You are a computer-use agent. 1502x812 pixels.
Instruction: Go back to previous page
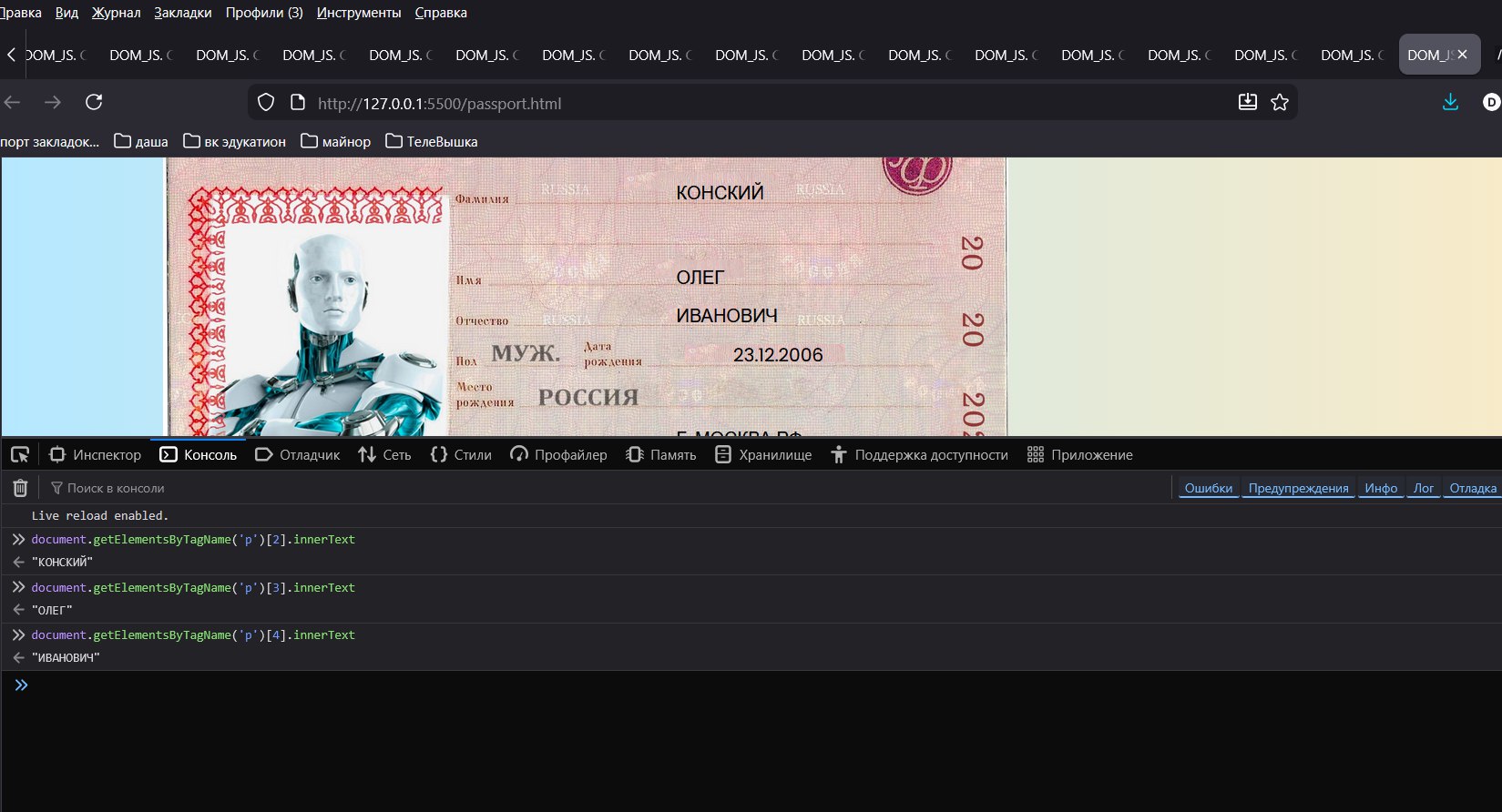point(12,102)
